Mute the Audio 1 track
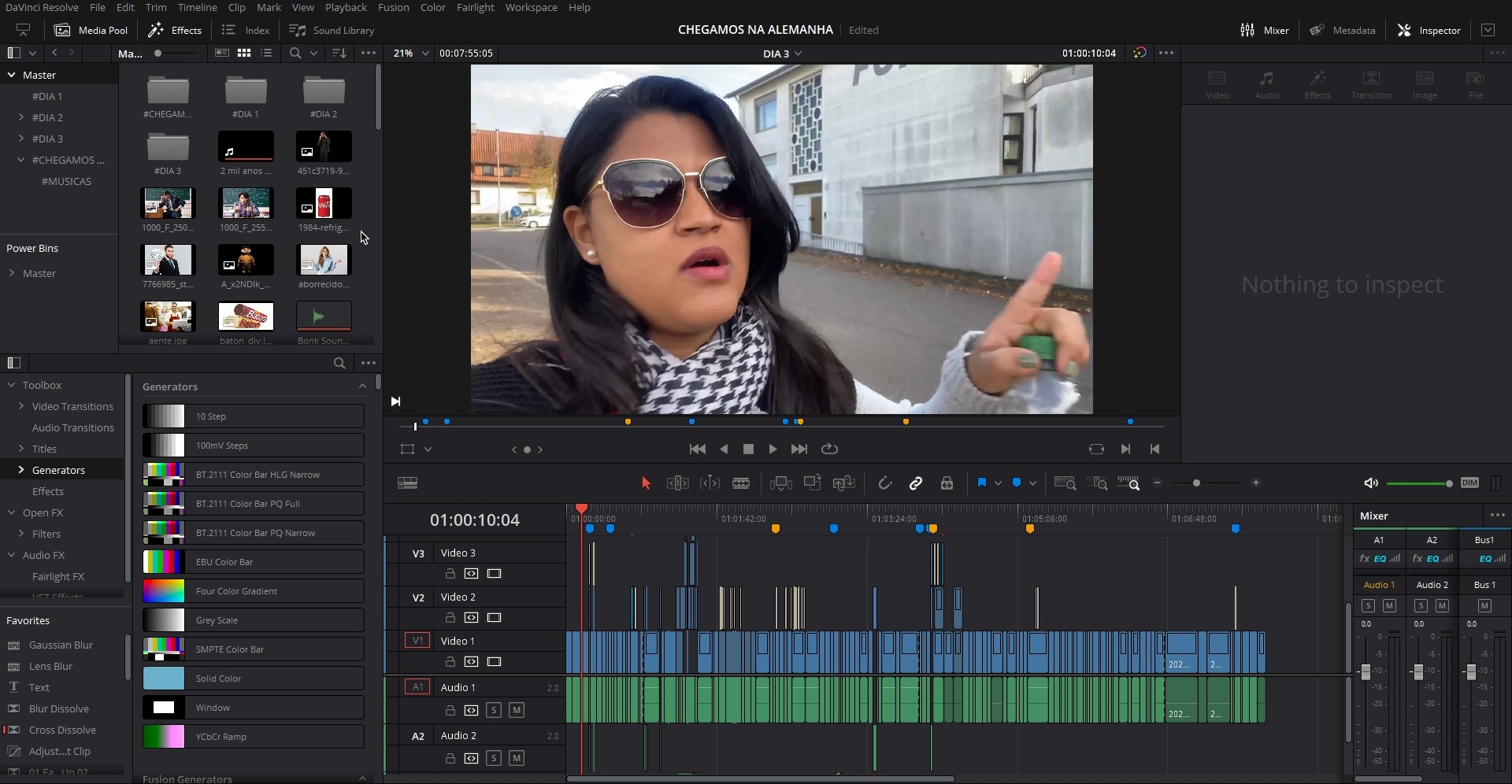 pyautogui.click(x=517, y=710)
